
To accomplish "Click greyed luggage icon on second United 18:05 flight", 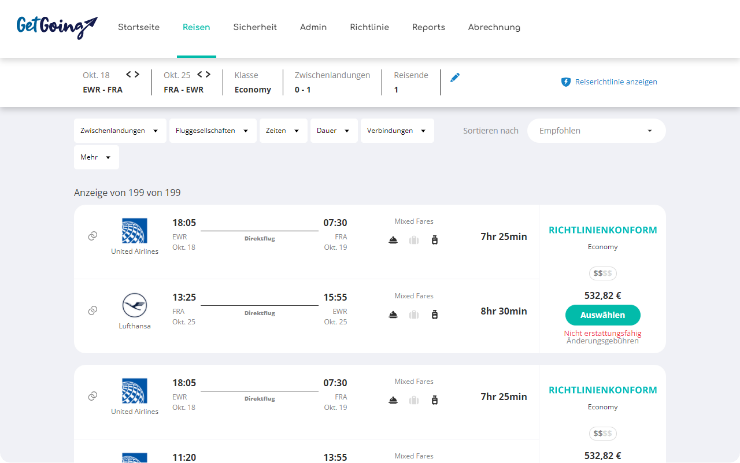I will pos(414,400).
